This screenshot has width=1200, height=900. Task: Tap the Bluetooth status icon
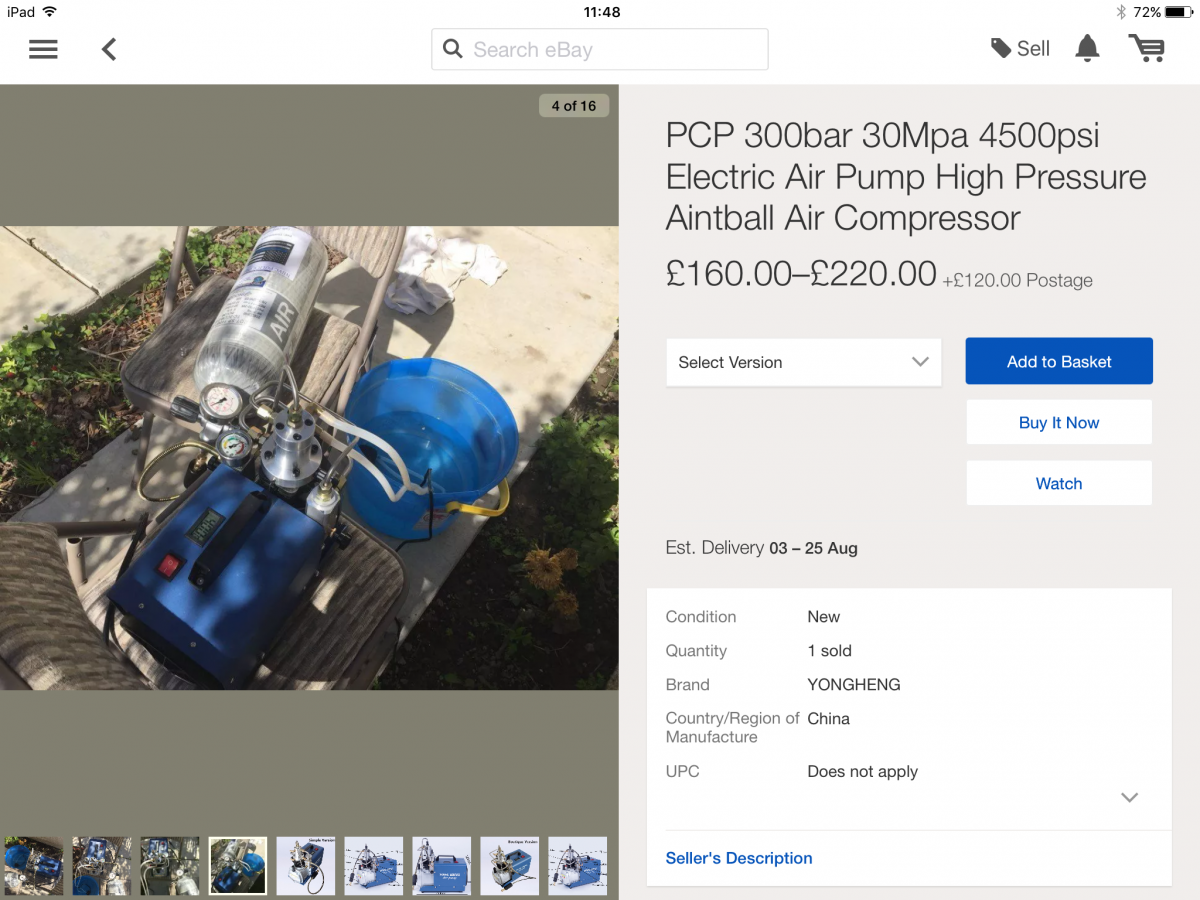pyautogui.click(x=1121, y=12)
